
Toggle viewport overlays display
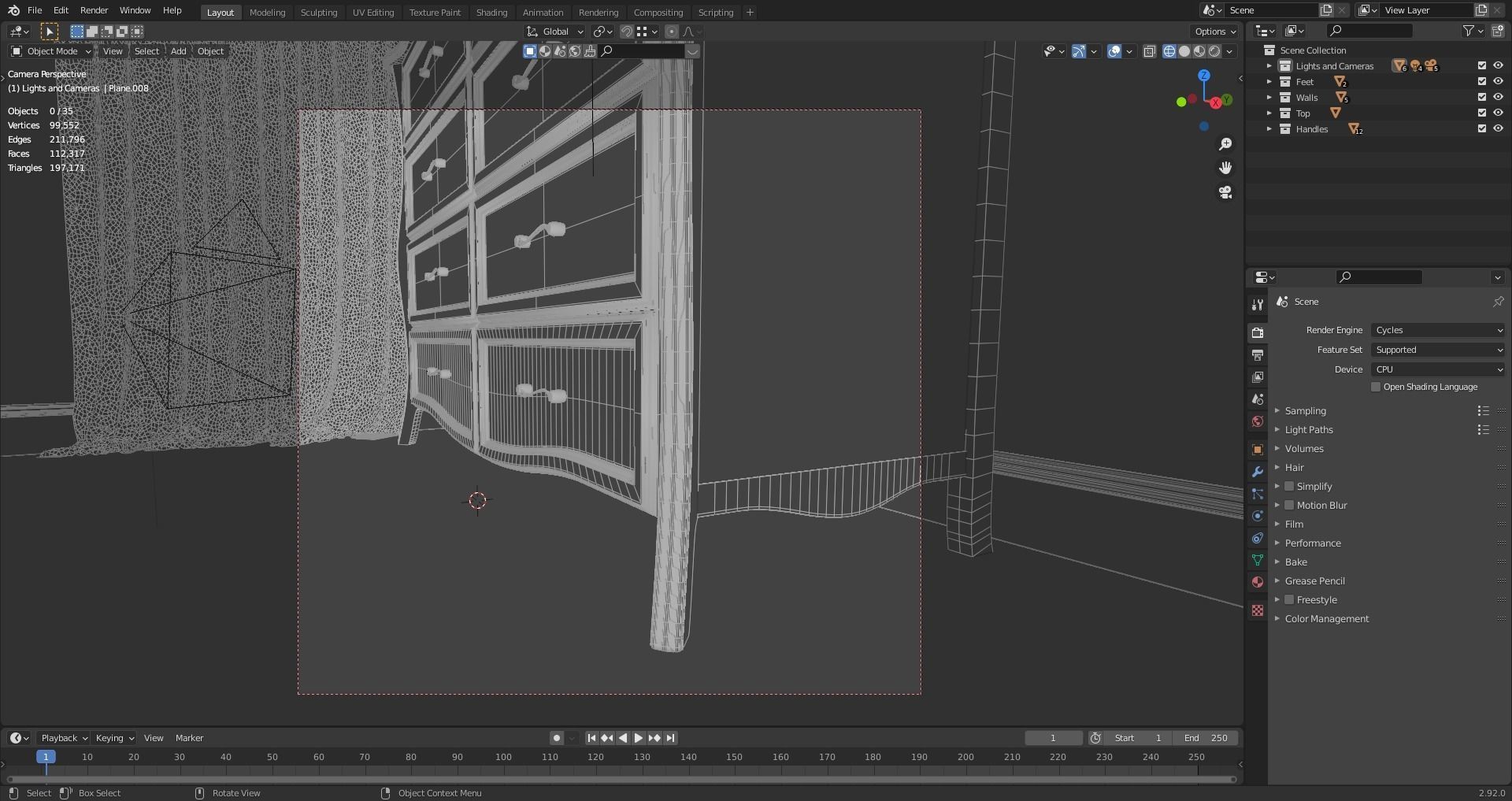(x=1114, y=51)
